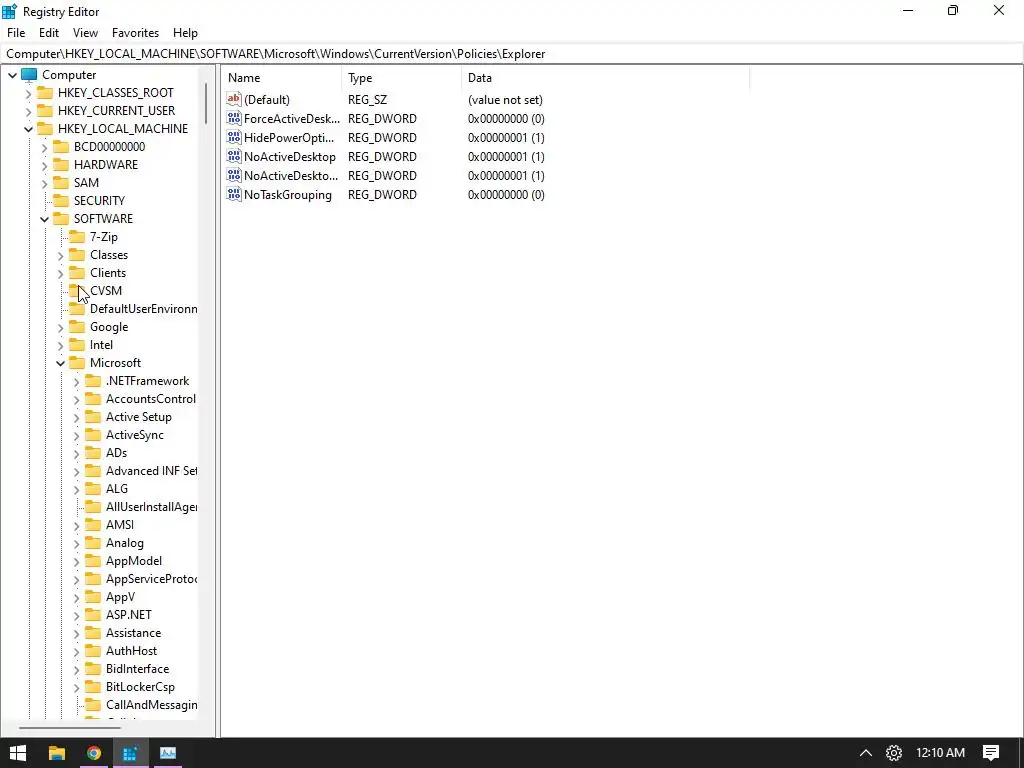Open the settings gear in system tray
The image size is (1024, 768).
pos(893,753)
